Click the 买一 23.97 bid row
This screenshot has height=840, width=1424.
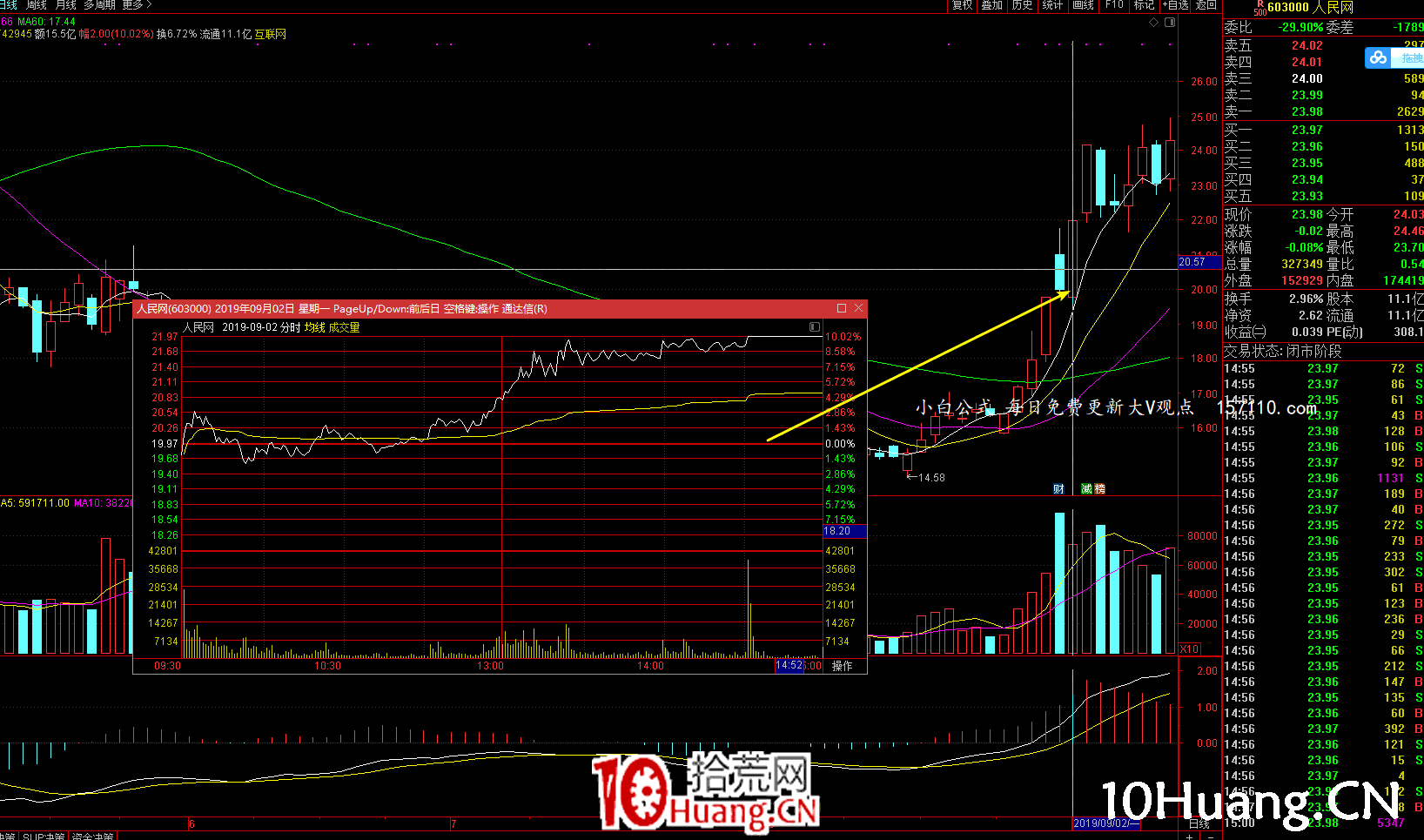tap(1324, 130)
